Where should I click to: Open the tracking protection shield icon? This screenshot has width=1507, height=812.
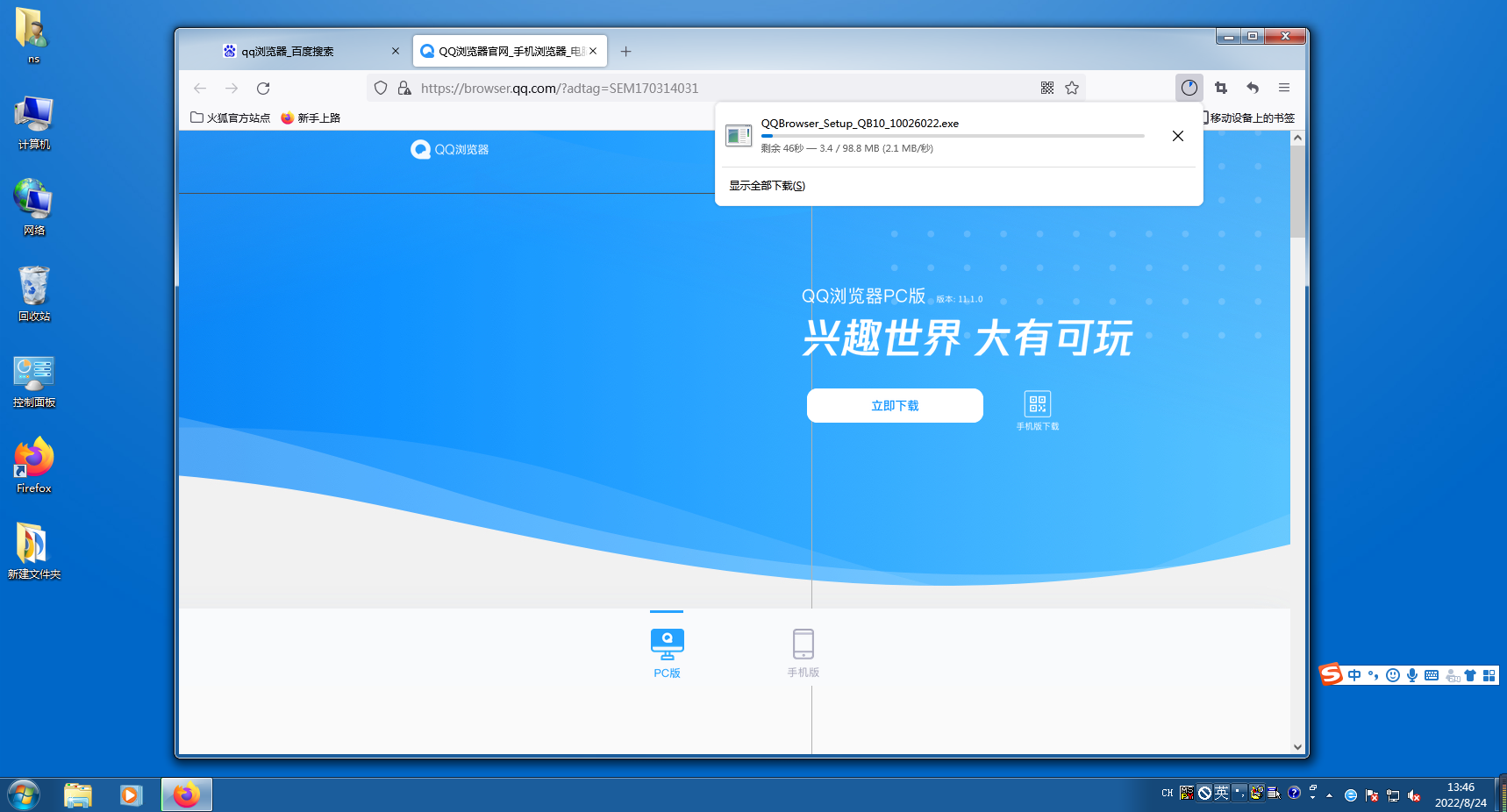[x=381, y=88]
